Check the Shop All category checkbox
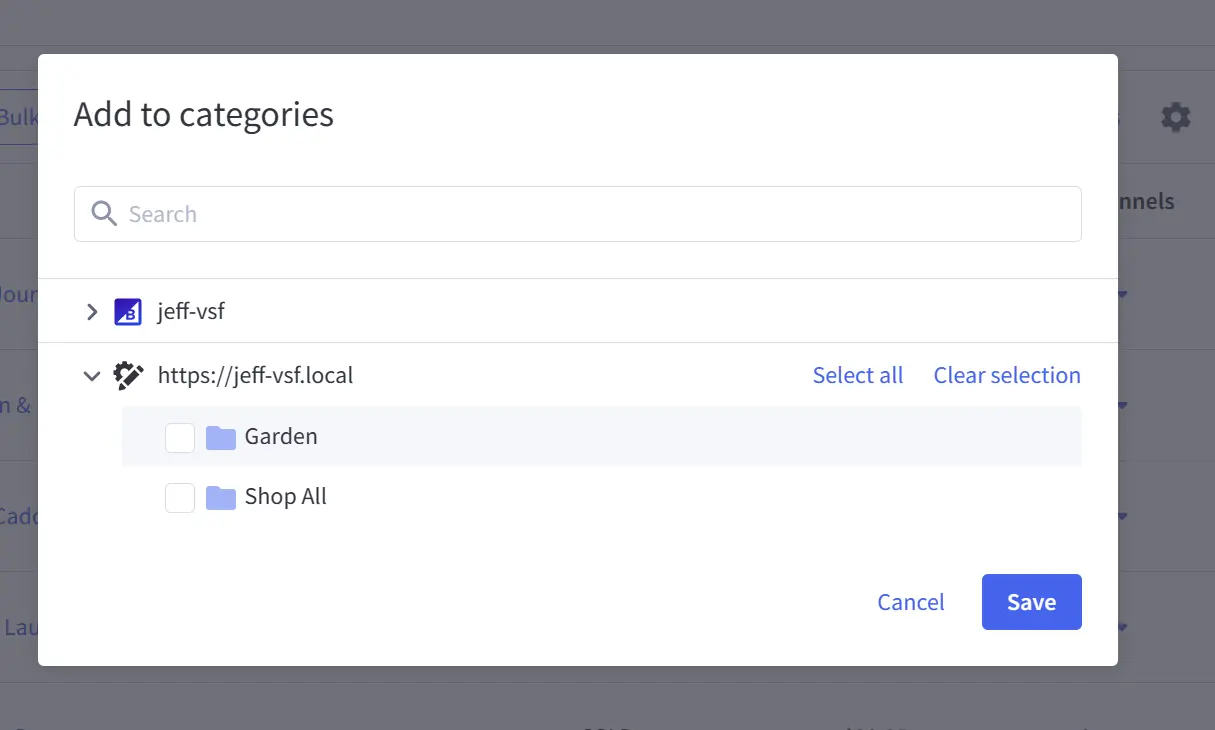The width and height of the screenshot is (1215, 730). click(179, 497)
